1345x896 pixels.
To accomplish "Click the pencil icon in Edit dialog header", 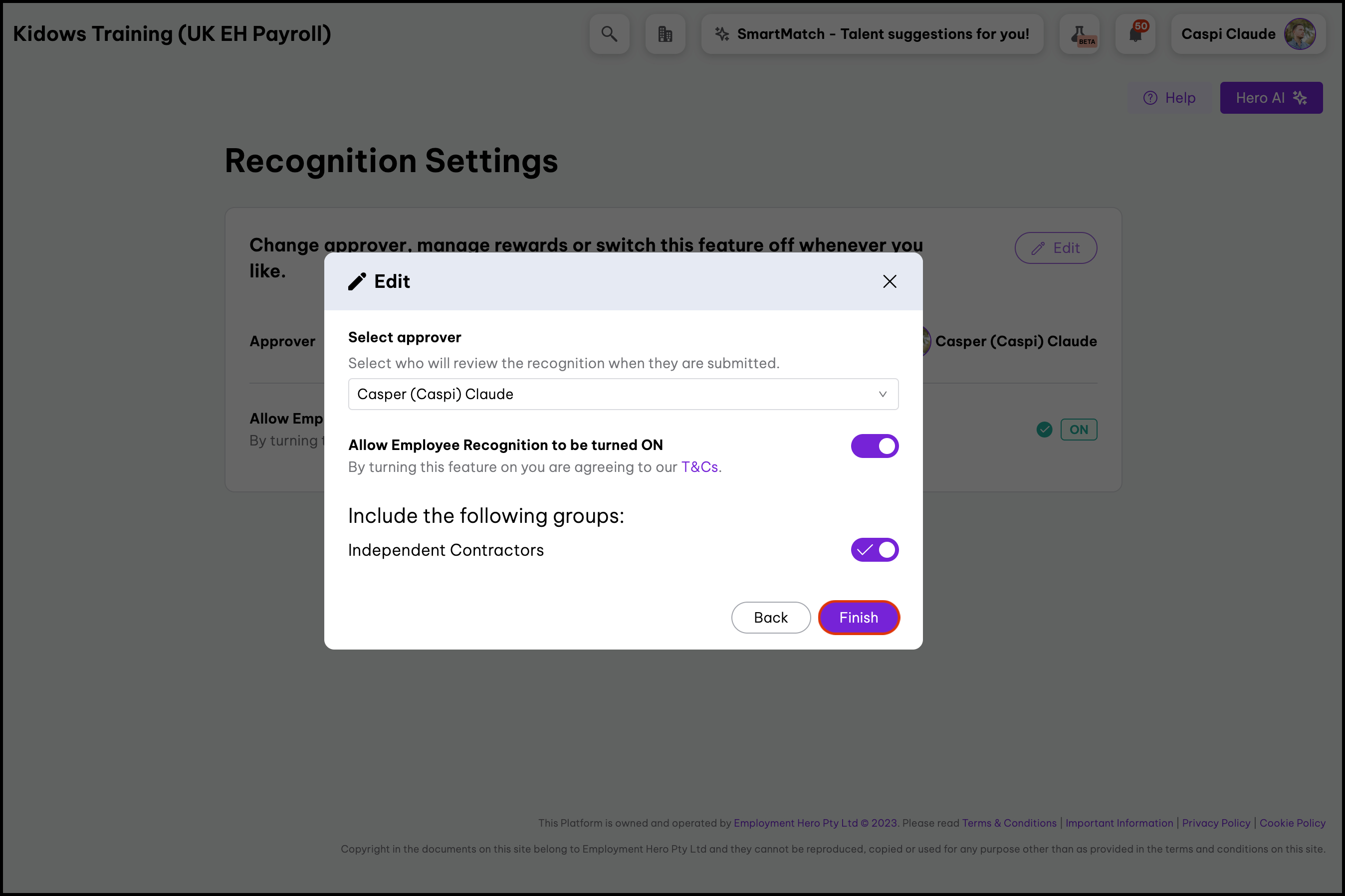I will 357,281.
